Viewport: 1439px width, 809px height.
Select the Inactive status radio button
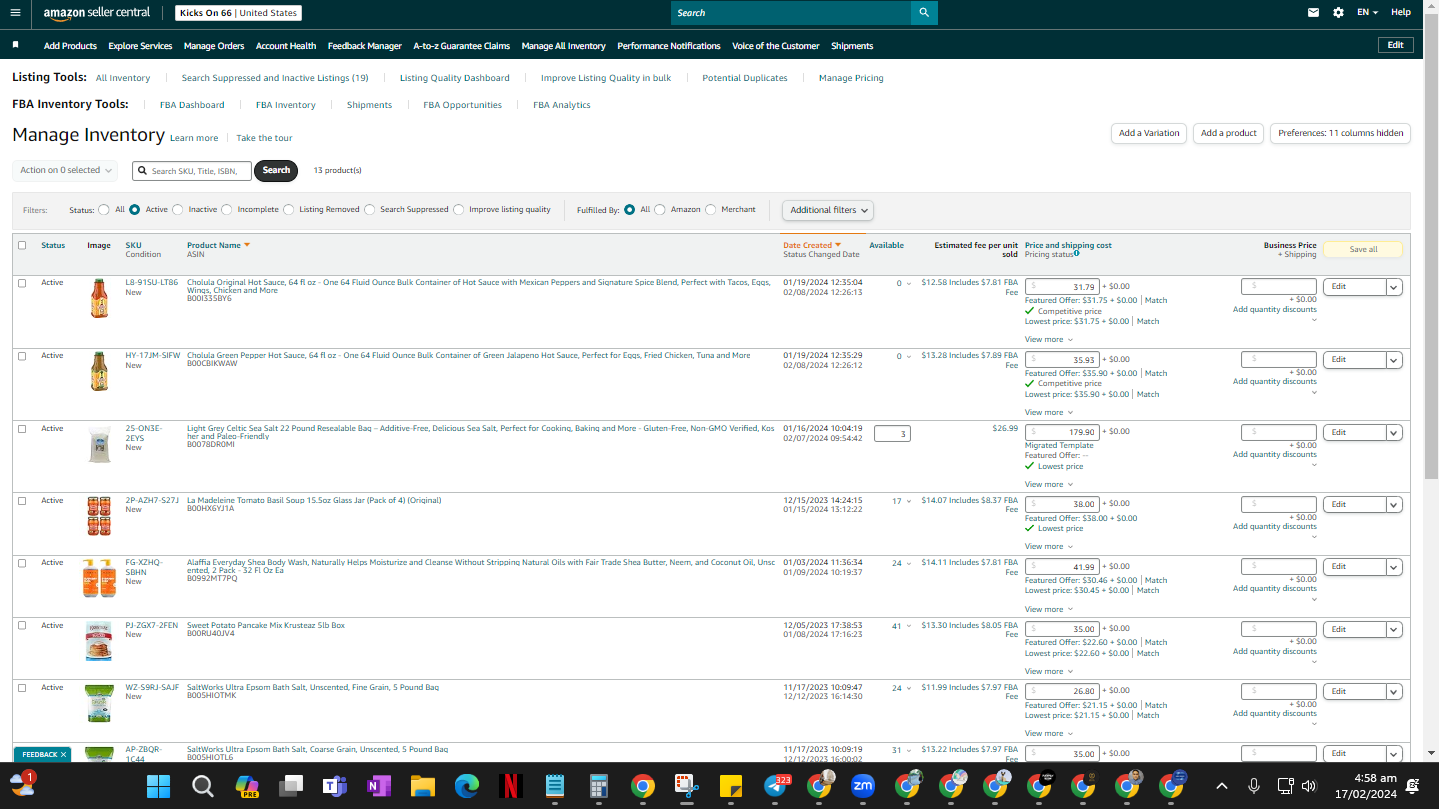point(178,210)
